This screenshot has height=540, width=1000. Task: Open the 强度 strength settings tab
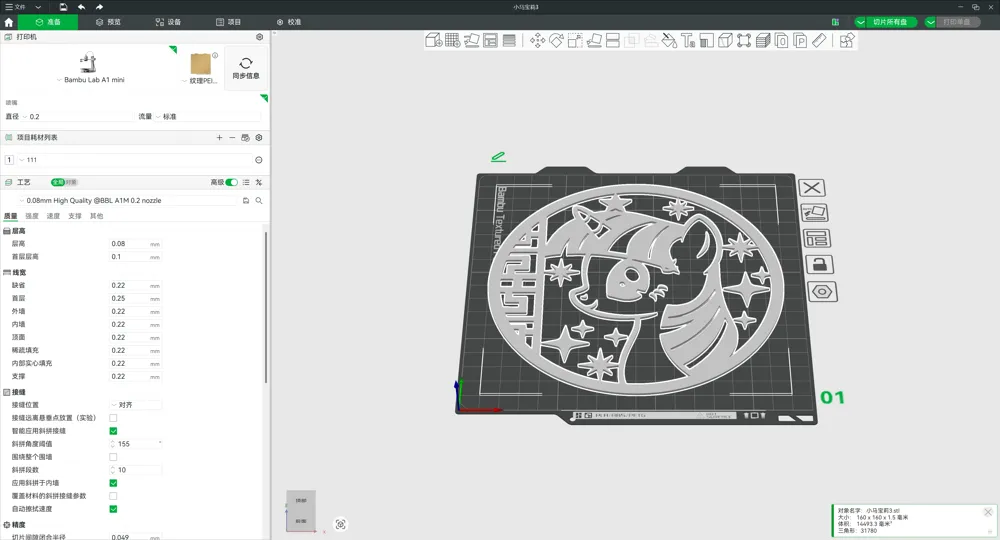coord(32,216)
